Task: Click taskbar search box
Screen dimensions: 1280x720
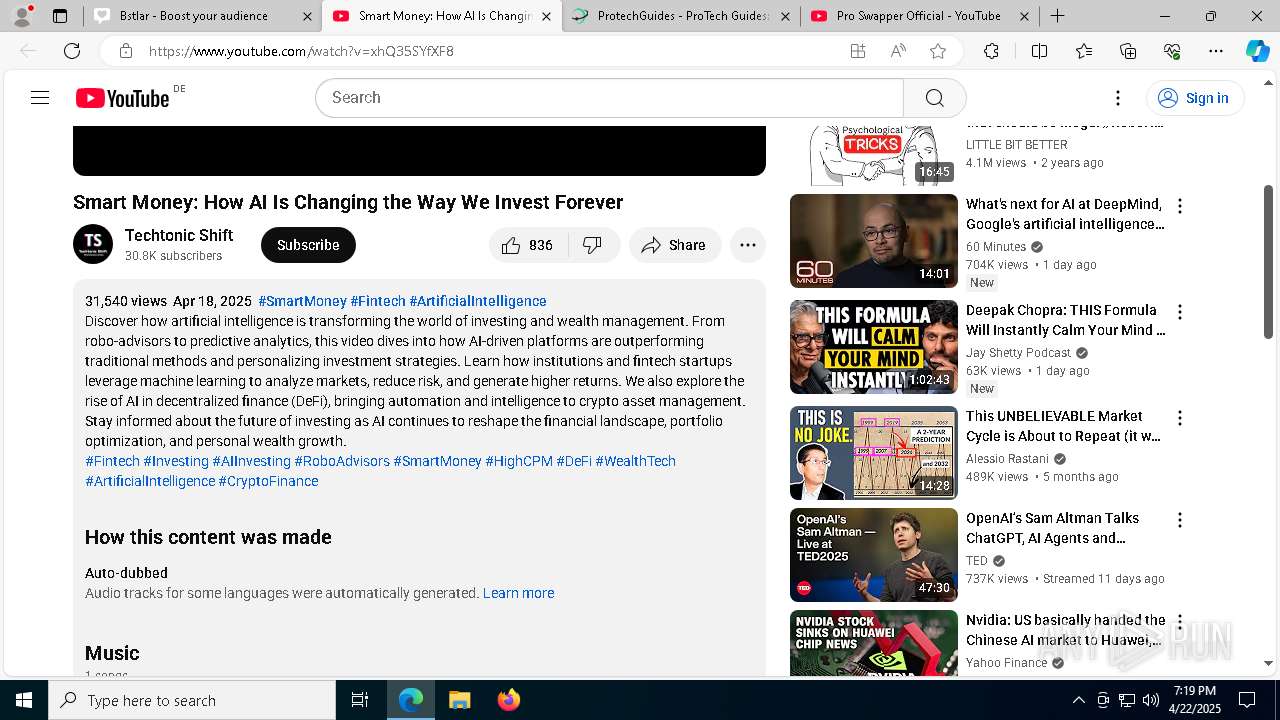Action: 192,700
